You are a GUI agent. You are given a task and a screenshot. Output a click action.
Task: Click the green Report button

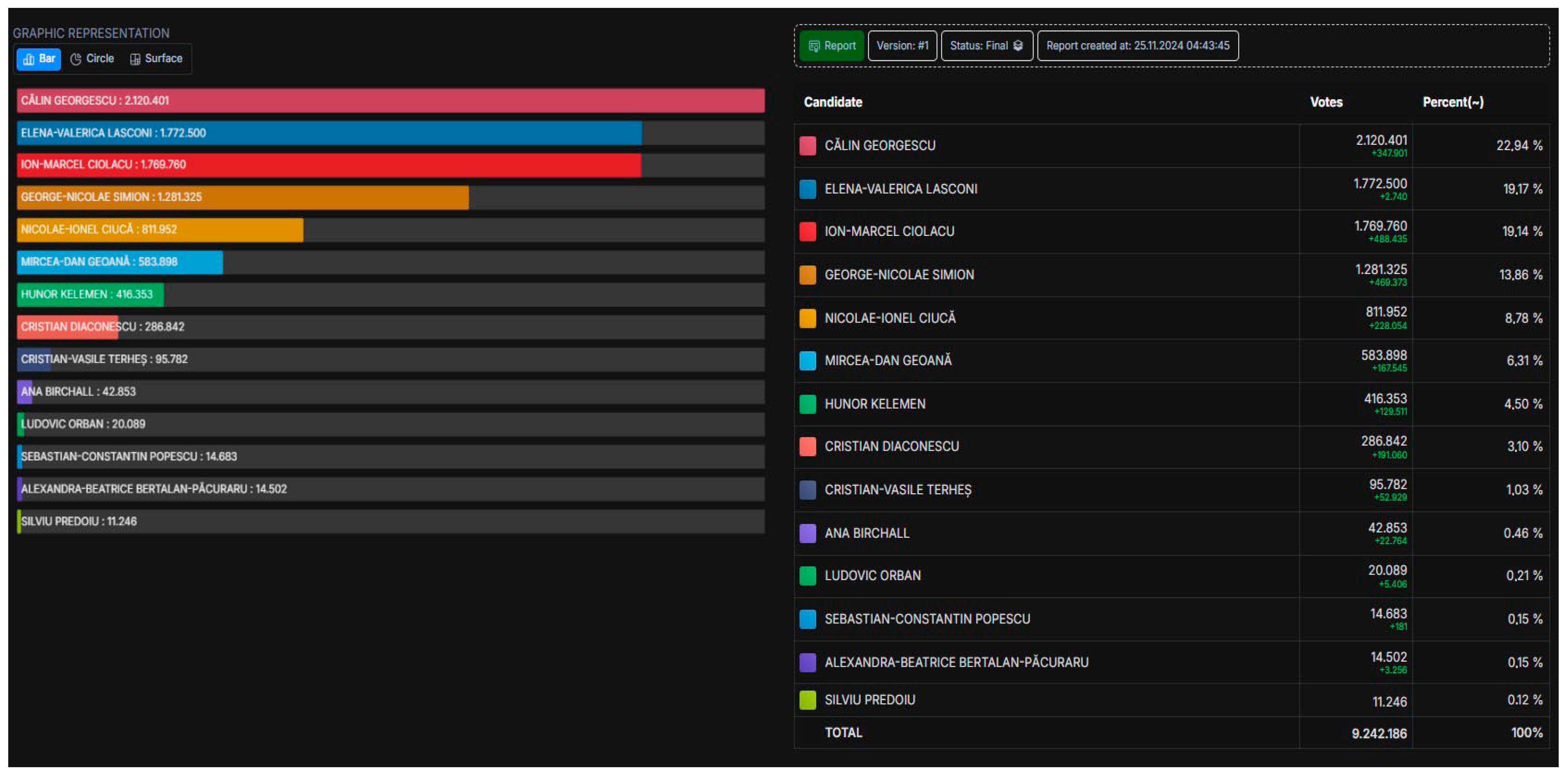tap(831, 46)
